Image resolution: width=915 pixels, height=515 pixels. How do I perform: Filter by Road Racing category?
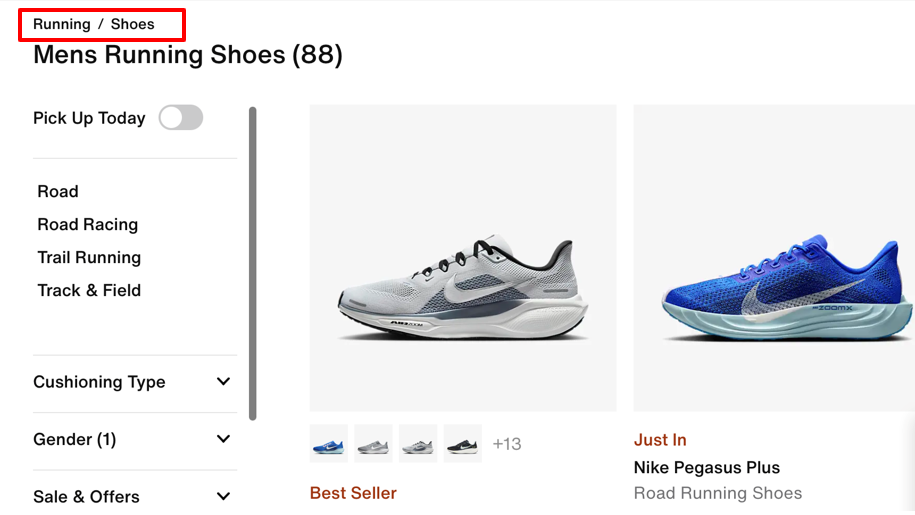click(x=88, y=225)
